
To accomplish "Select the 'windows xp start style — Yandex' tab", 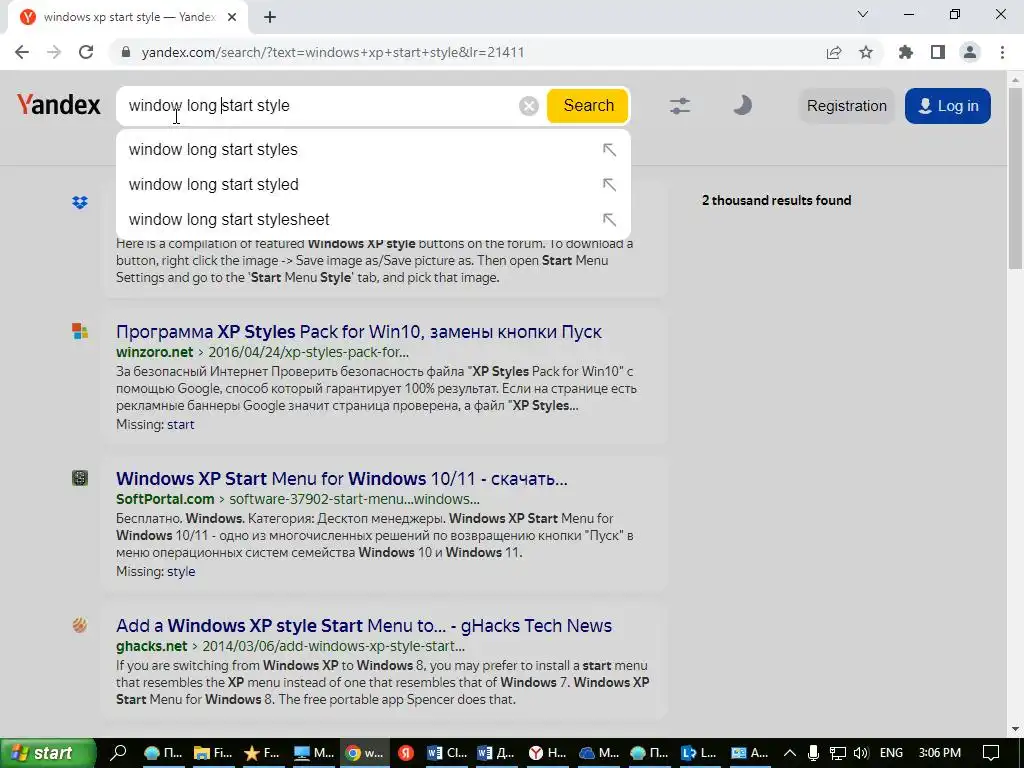I will click(128, 18).
